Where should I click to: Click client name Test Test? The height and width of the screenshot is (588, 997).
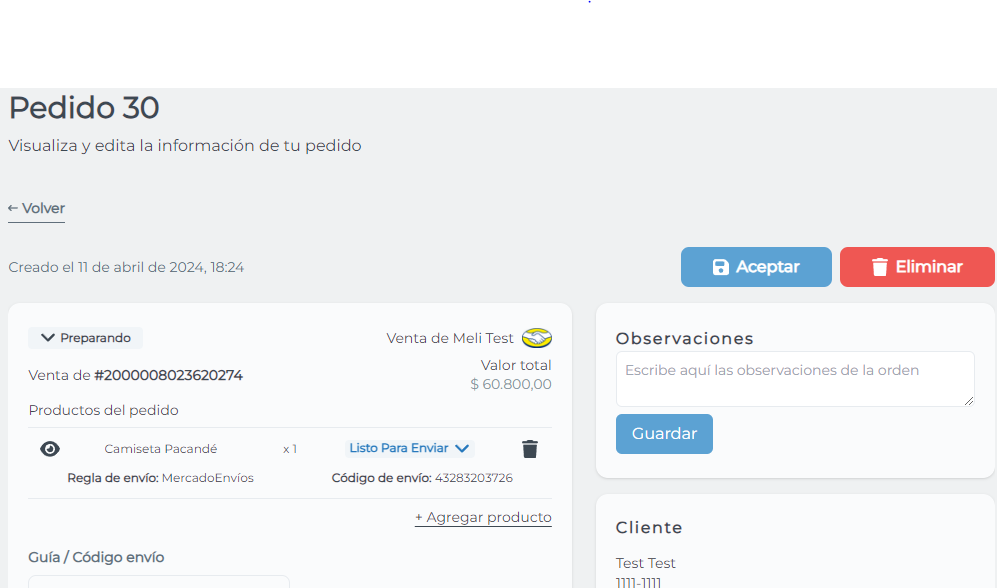645,563
